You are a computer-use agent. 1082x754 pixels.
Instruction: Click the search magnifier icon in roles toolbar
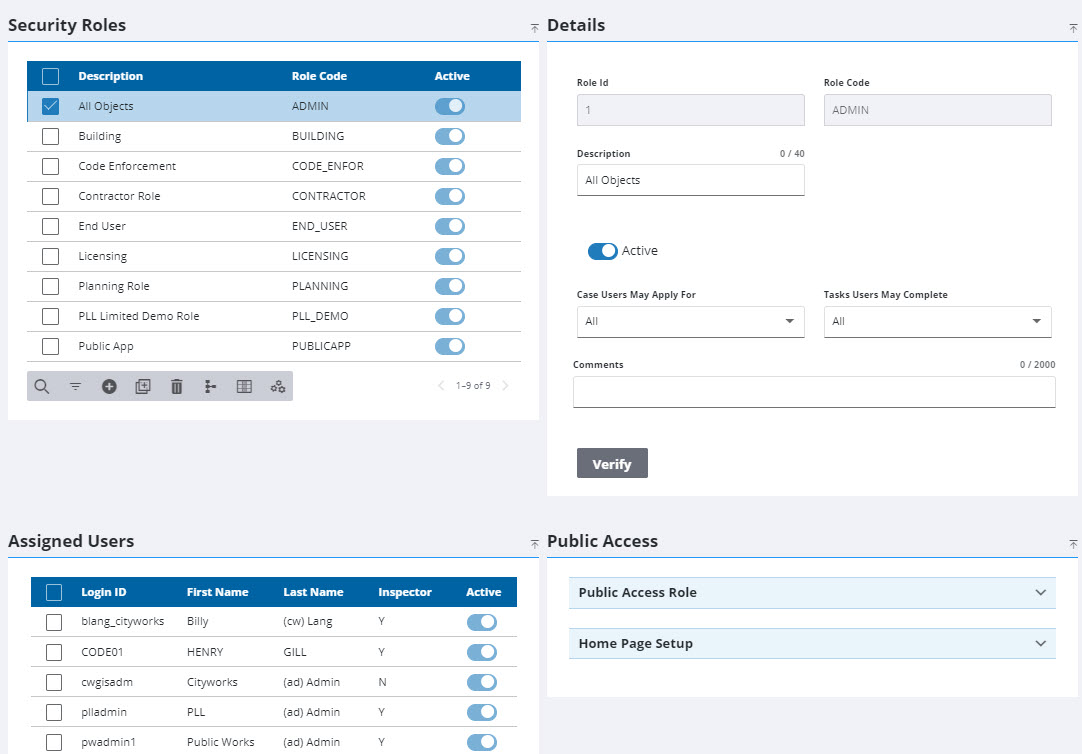tap(42, 386)
